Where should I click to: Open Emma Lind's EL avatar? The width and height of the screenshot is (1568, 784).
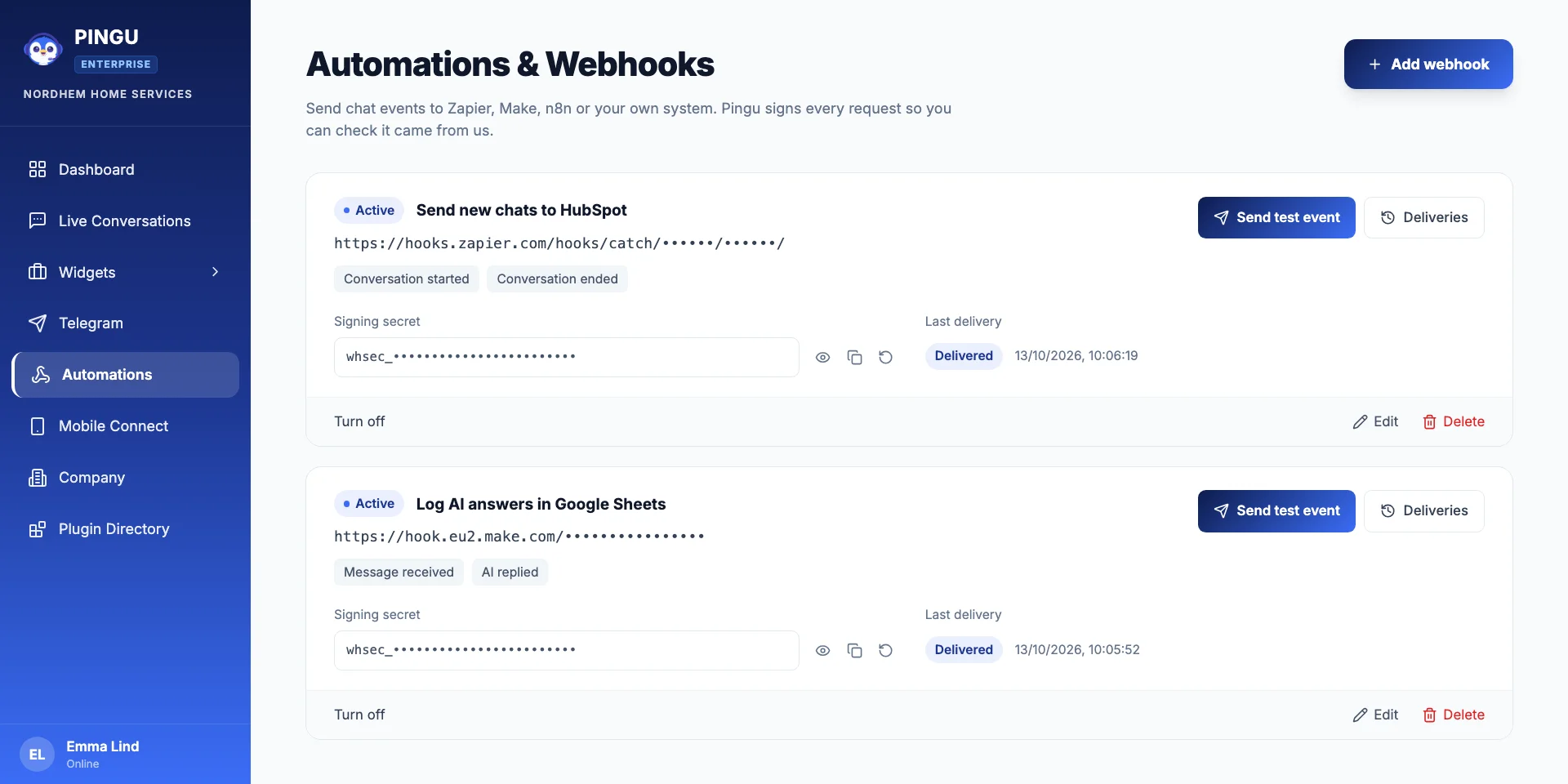click(37, 755)
